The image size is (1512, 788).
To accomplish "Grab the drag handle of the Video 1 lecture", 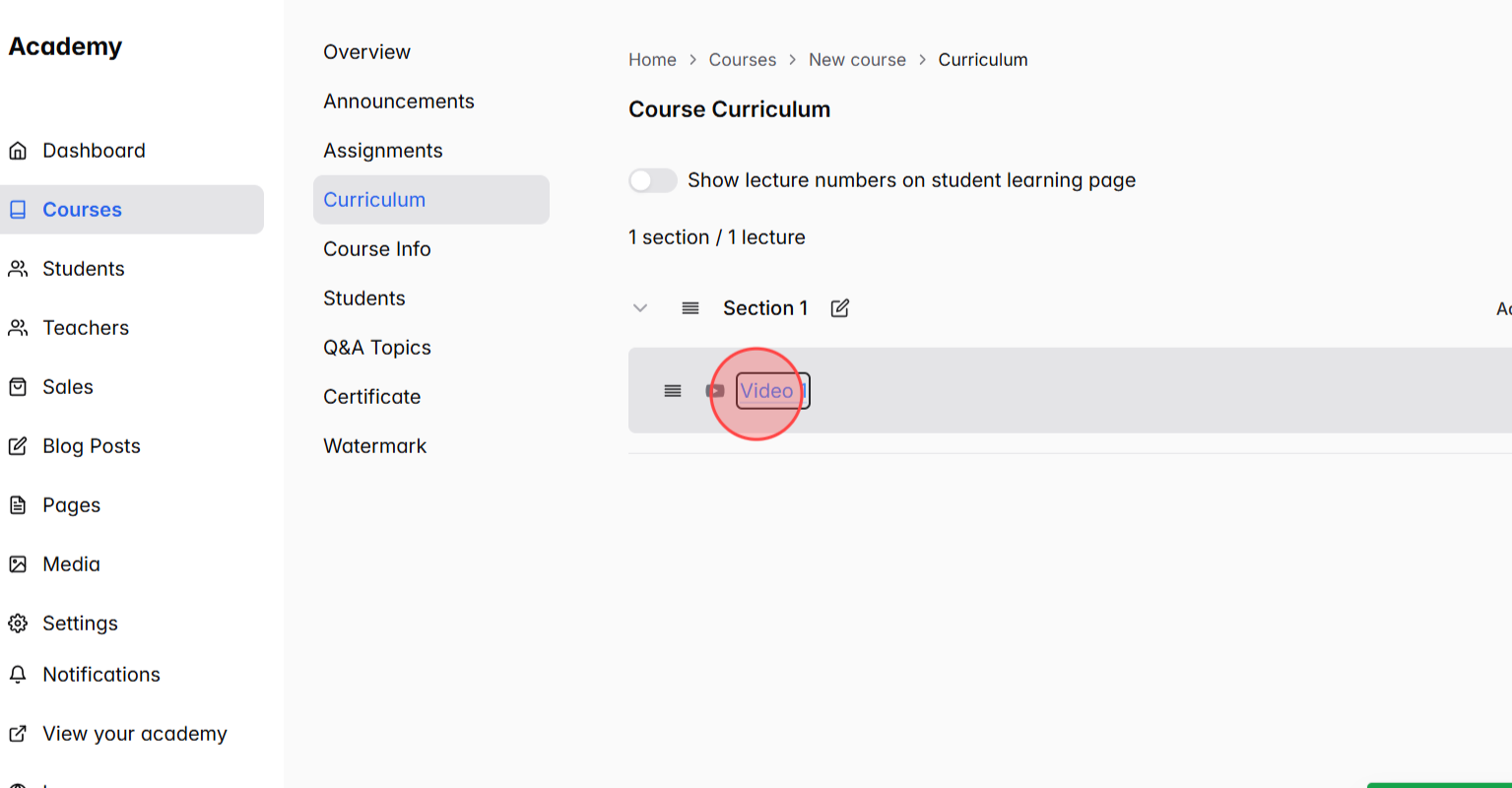I will (x=673, y=390).
